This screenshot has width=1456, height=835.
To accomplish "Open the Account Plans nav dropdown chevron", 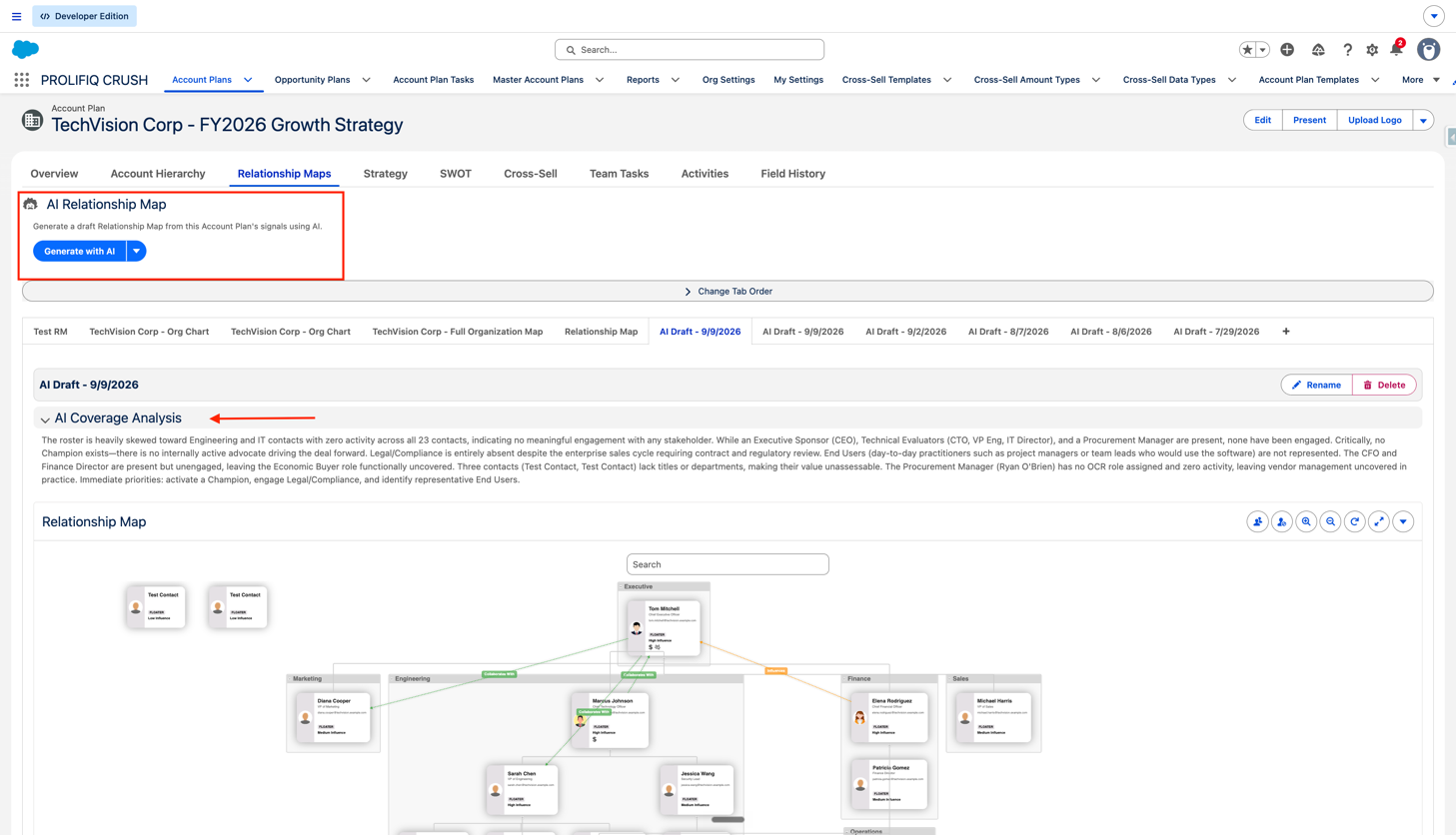I will (x=248, y=80).
